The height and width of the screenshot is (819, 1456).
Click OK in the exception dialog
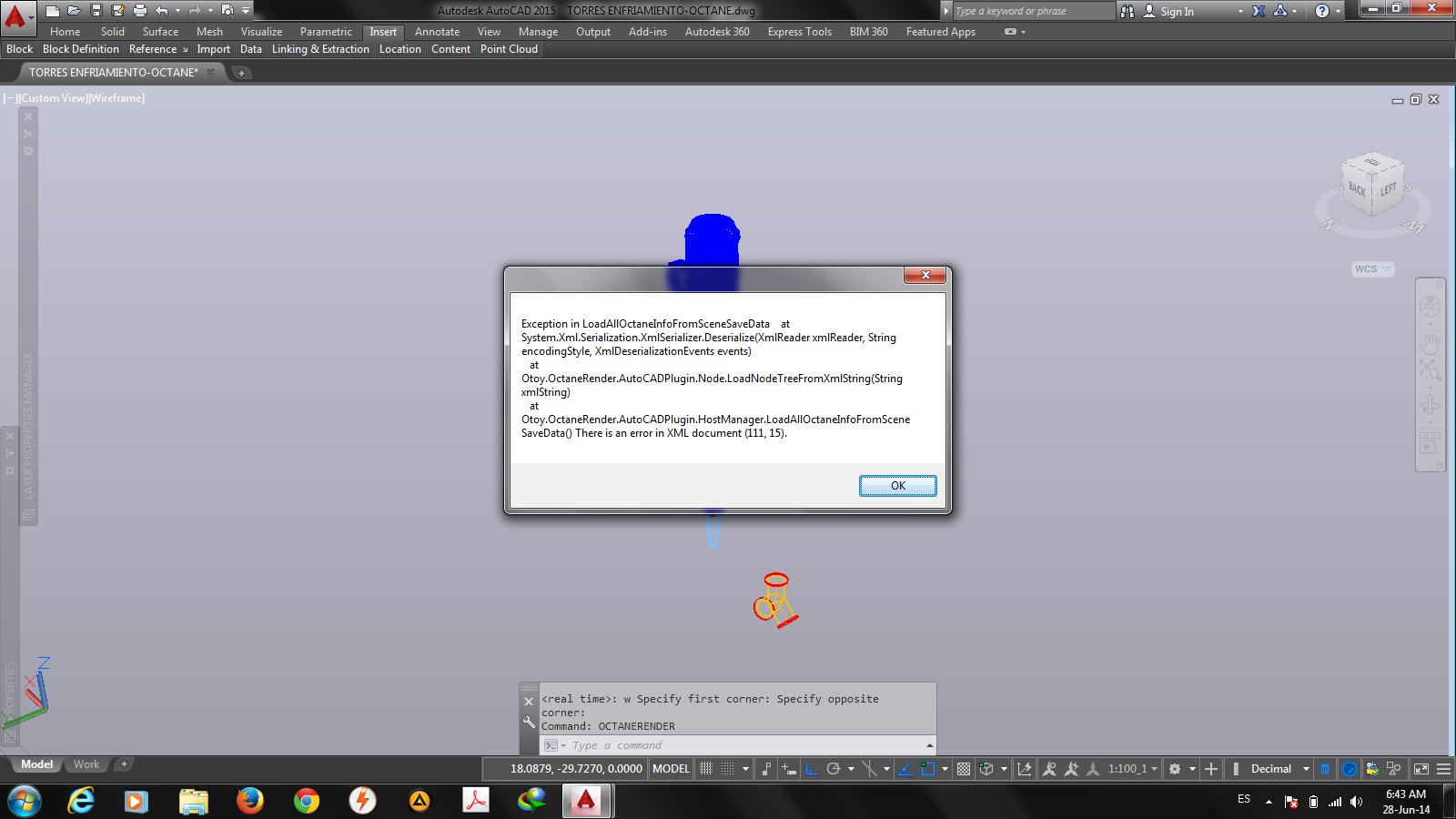click(898, 486)
